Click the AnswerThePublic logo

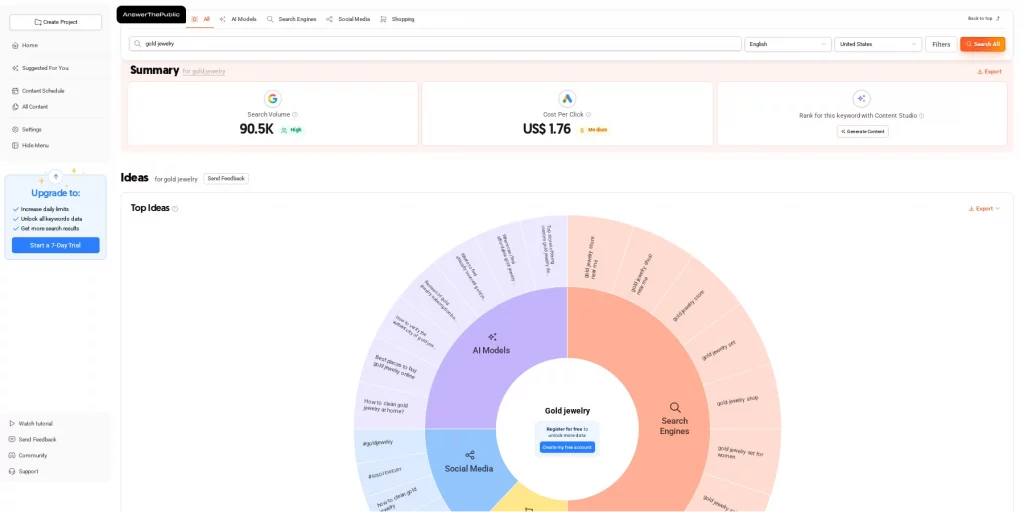pyautogui.click(x=151, y=14)
